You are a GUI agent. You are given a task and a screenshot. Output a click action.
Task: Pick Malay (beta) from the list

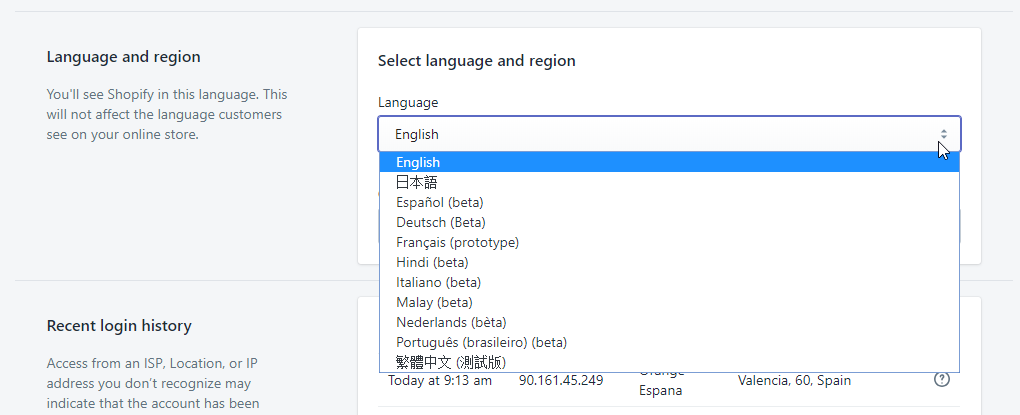pyautogui.click(x=434, y=302)
